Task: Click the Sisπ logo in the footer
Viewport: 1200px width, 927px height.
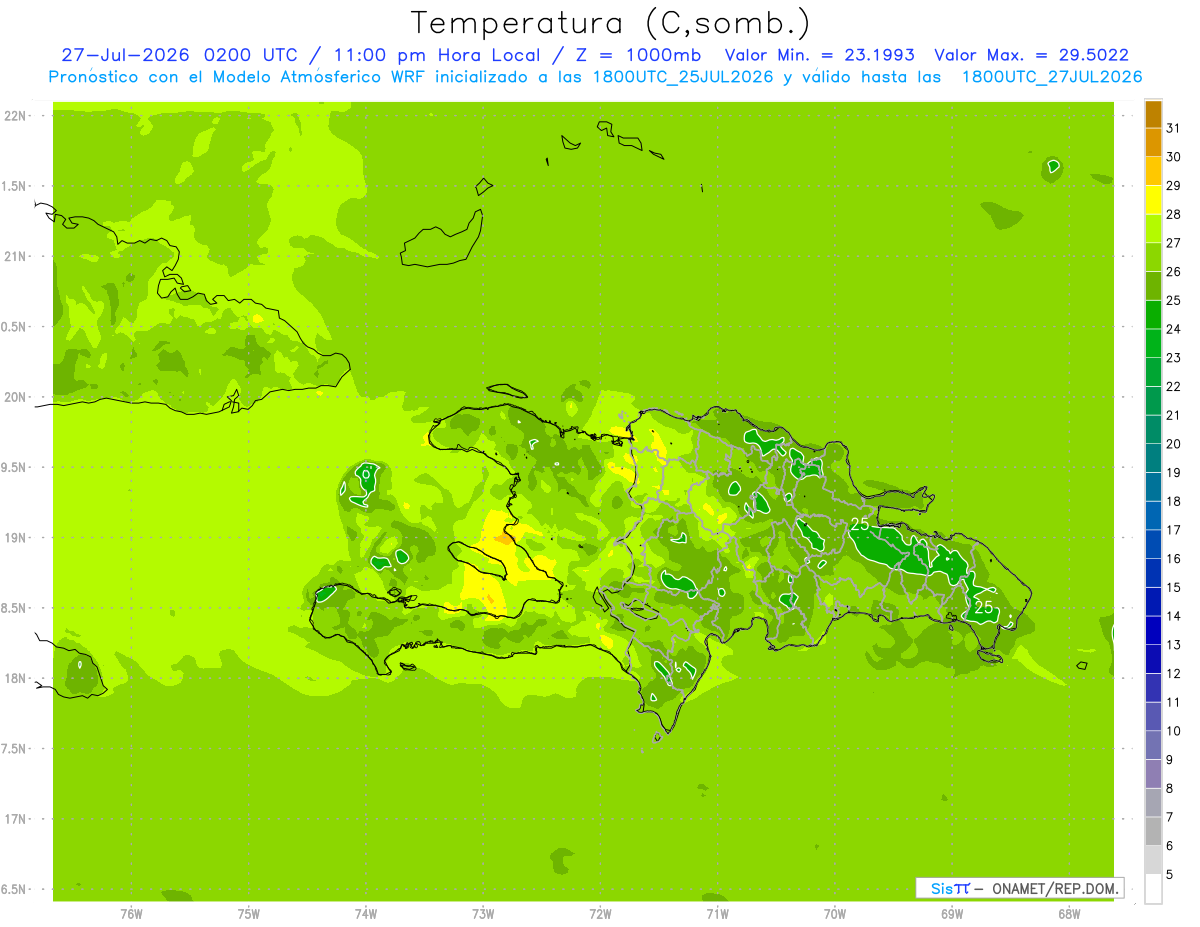Action: [x=950, y=888]
